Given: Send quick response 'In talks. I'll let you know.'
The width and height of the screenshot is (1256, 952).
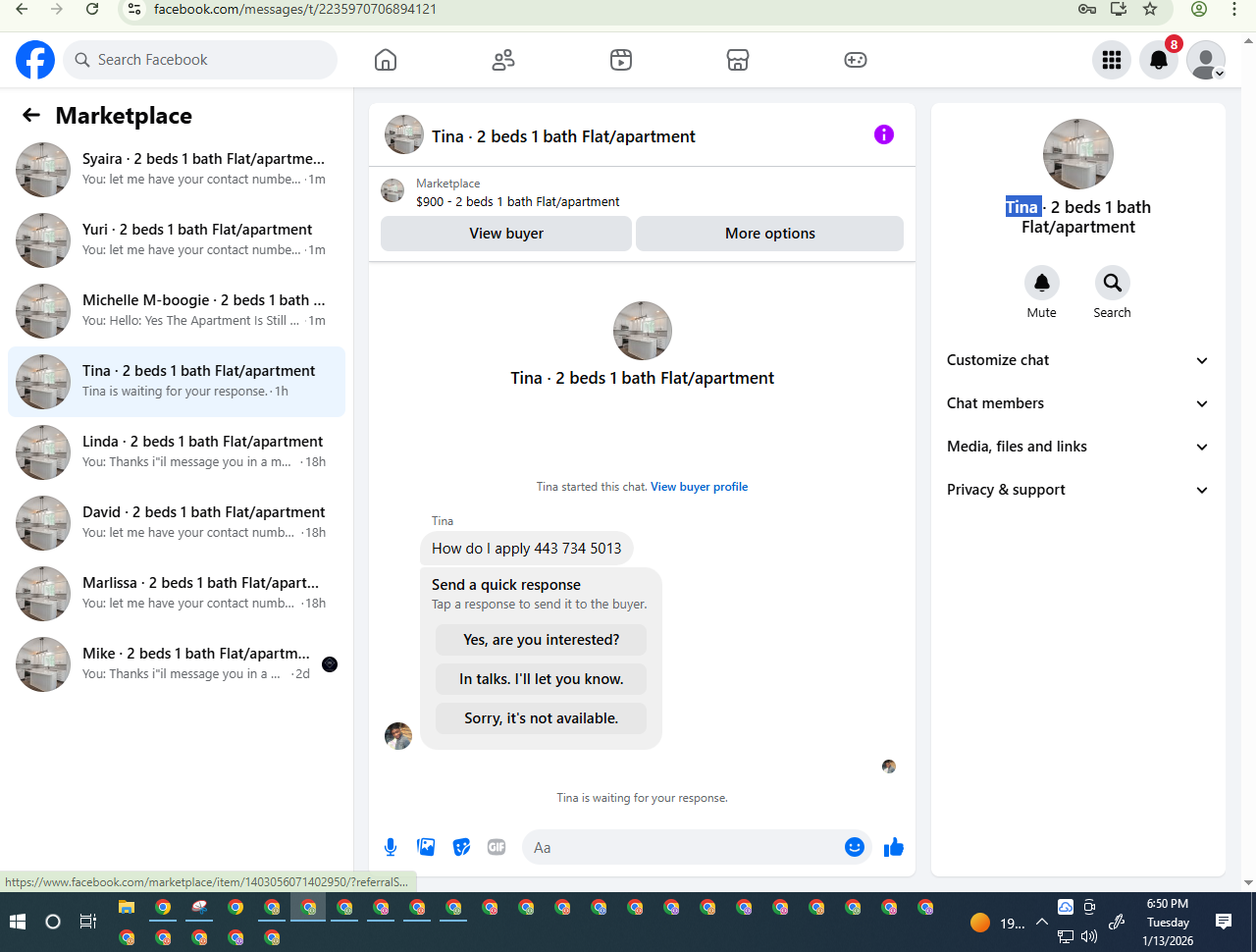Looking at the screenshot, I should click(541, 679).
